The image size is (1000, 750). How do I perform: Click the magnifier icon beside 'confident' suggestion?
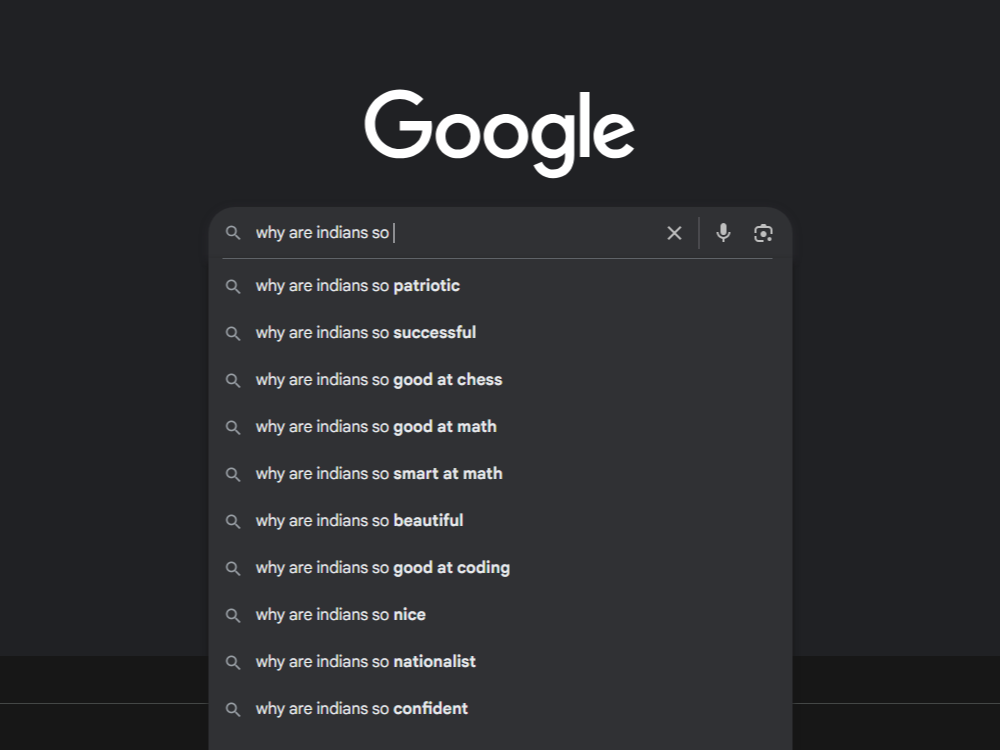(233, 709)
